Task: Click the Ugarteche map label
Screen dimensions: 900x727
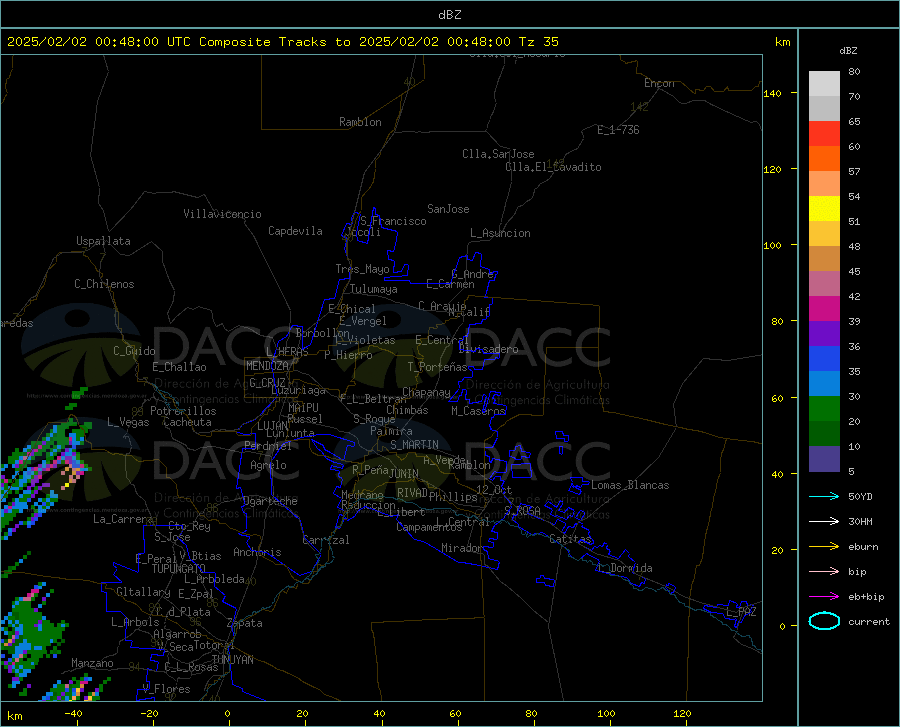Action: [x=270, y=501]
